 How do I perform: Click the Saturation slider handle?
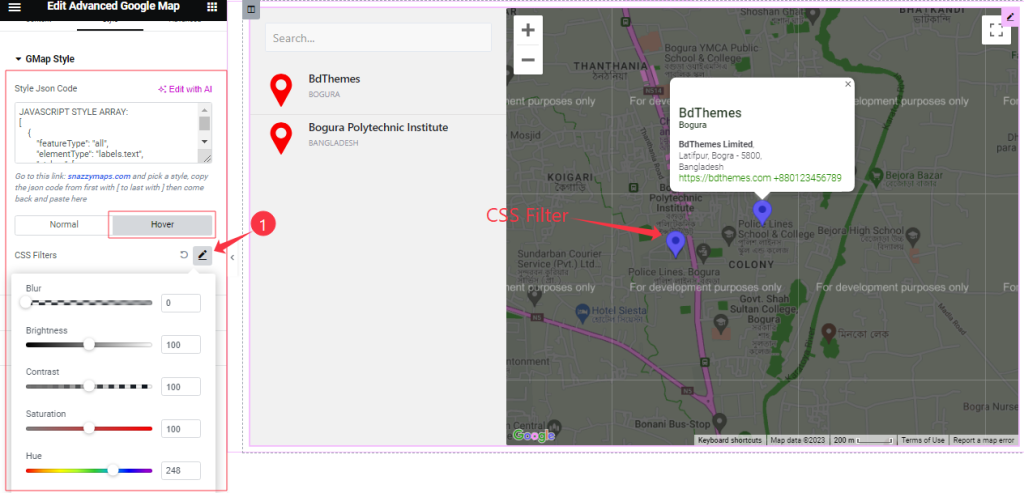[89, 428]
